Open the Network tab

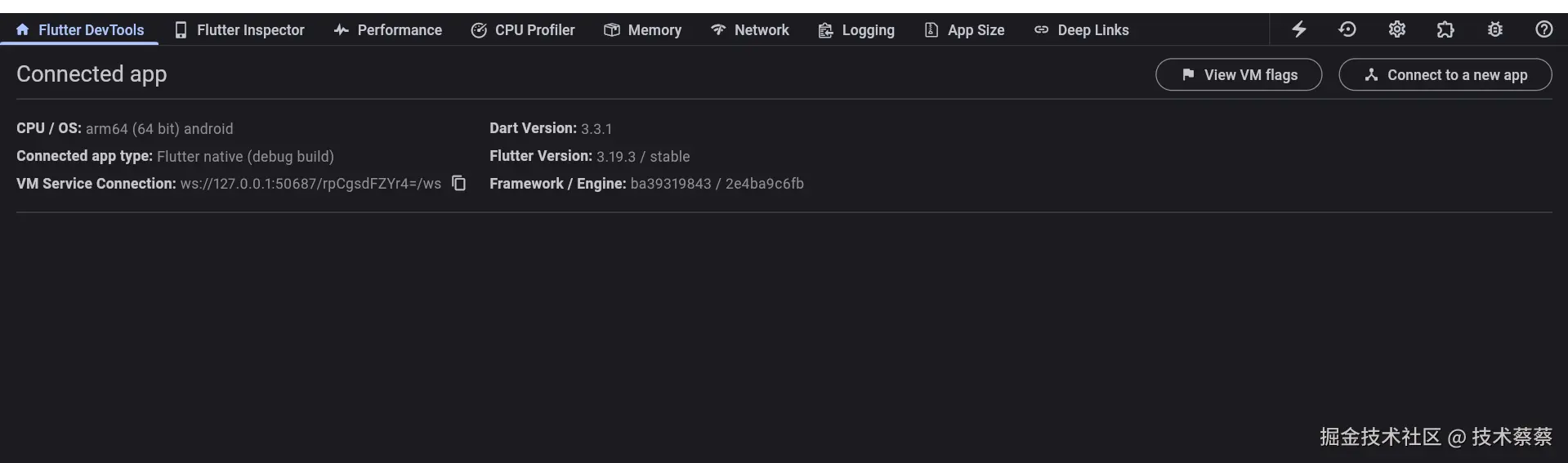pyautogui.click(x=750, y=30)
